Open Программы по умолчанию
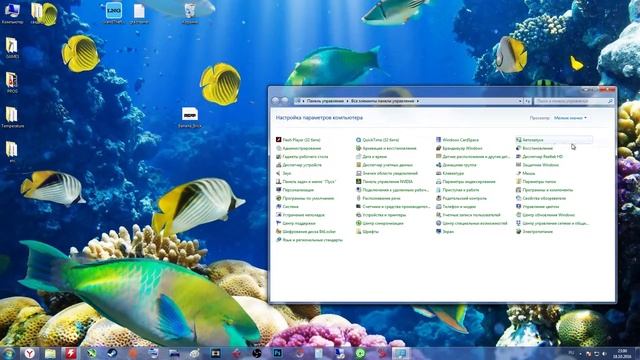Image resolution: width=640 pixels, height=360 pixels. 305,198
